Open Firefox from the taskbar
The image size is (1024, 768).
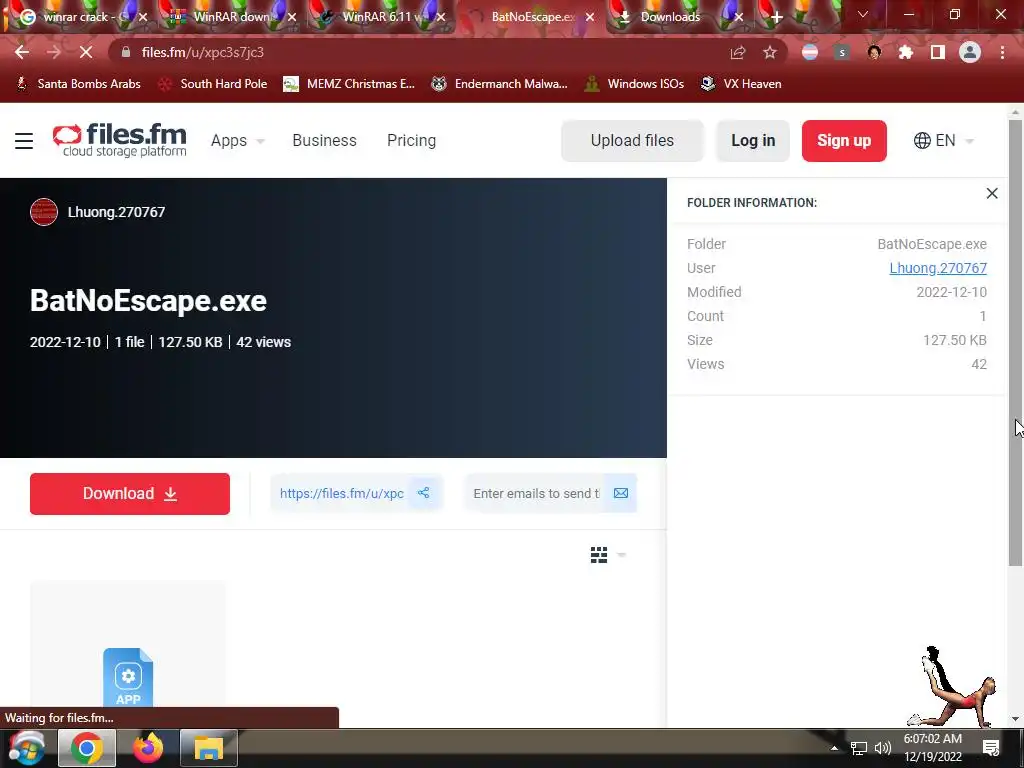pyautogui.click(x=148, y=748)
